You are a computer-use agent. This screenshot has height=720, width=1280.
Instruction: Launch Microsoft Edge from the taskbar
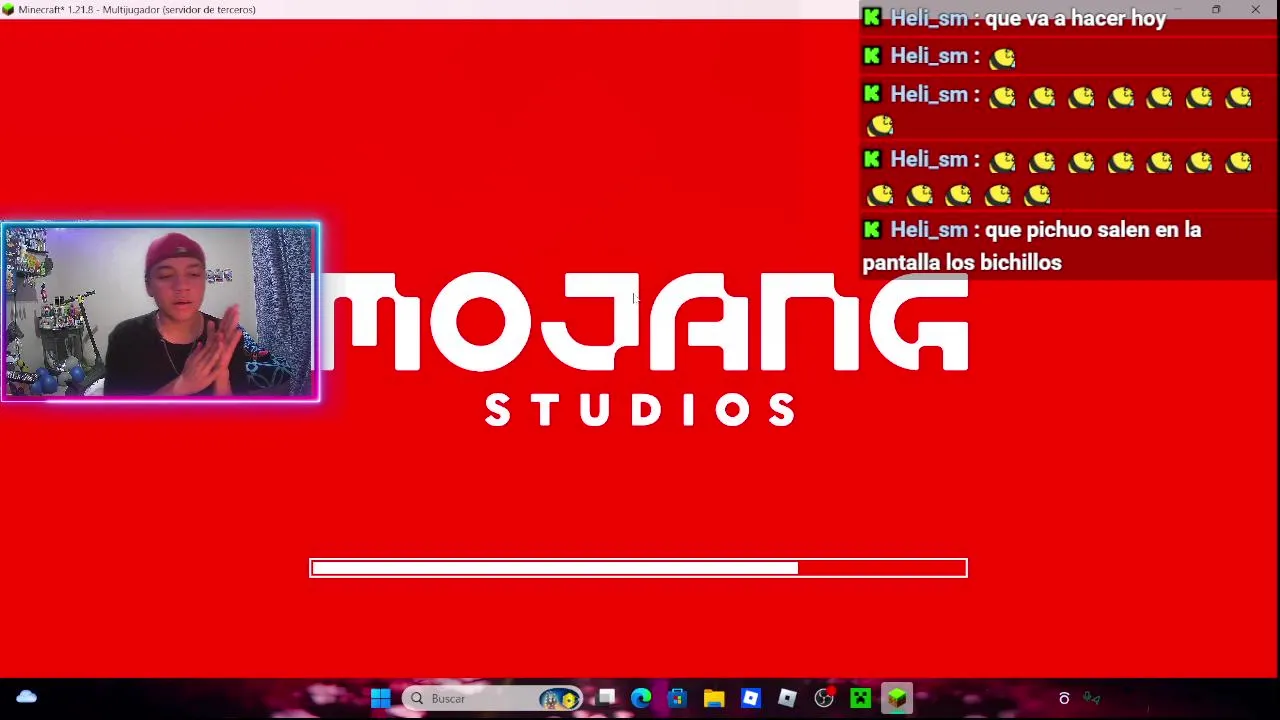(641, 698)
